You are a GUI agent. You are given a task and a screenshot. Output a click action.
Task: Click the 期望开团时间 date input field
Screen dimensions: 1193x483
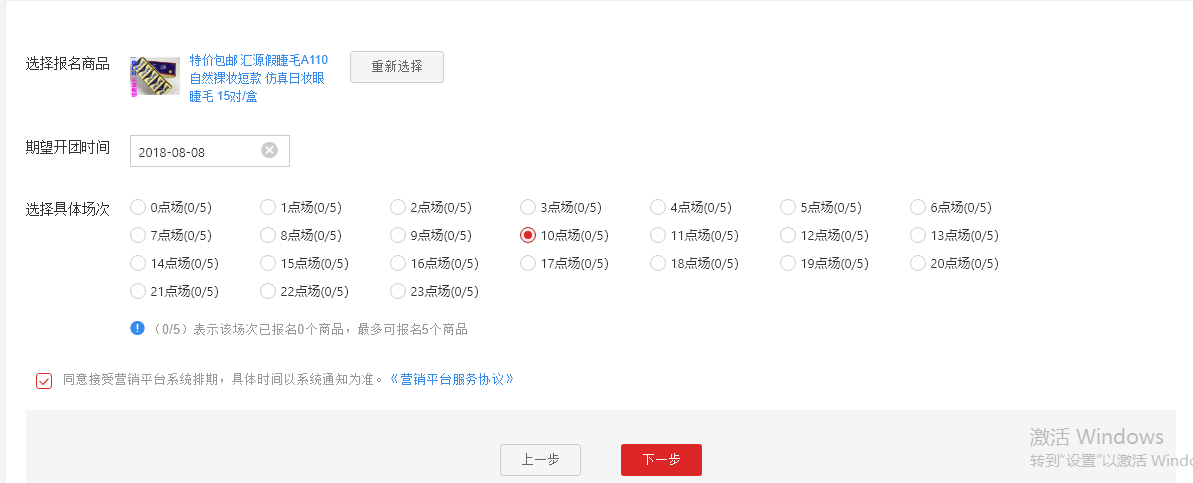[x=195, y=152]
